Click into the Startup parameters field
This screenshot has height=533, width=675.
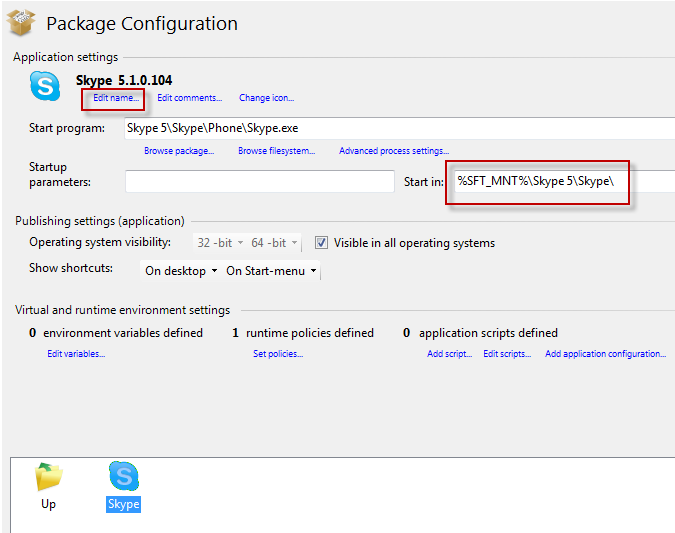click(x=259, y=181)
